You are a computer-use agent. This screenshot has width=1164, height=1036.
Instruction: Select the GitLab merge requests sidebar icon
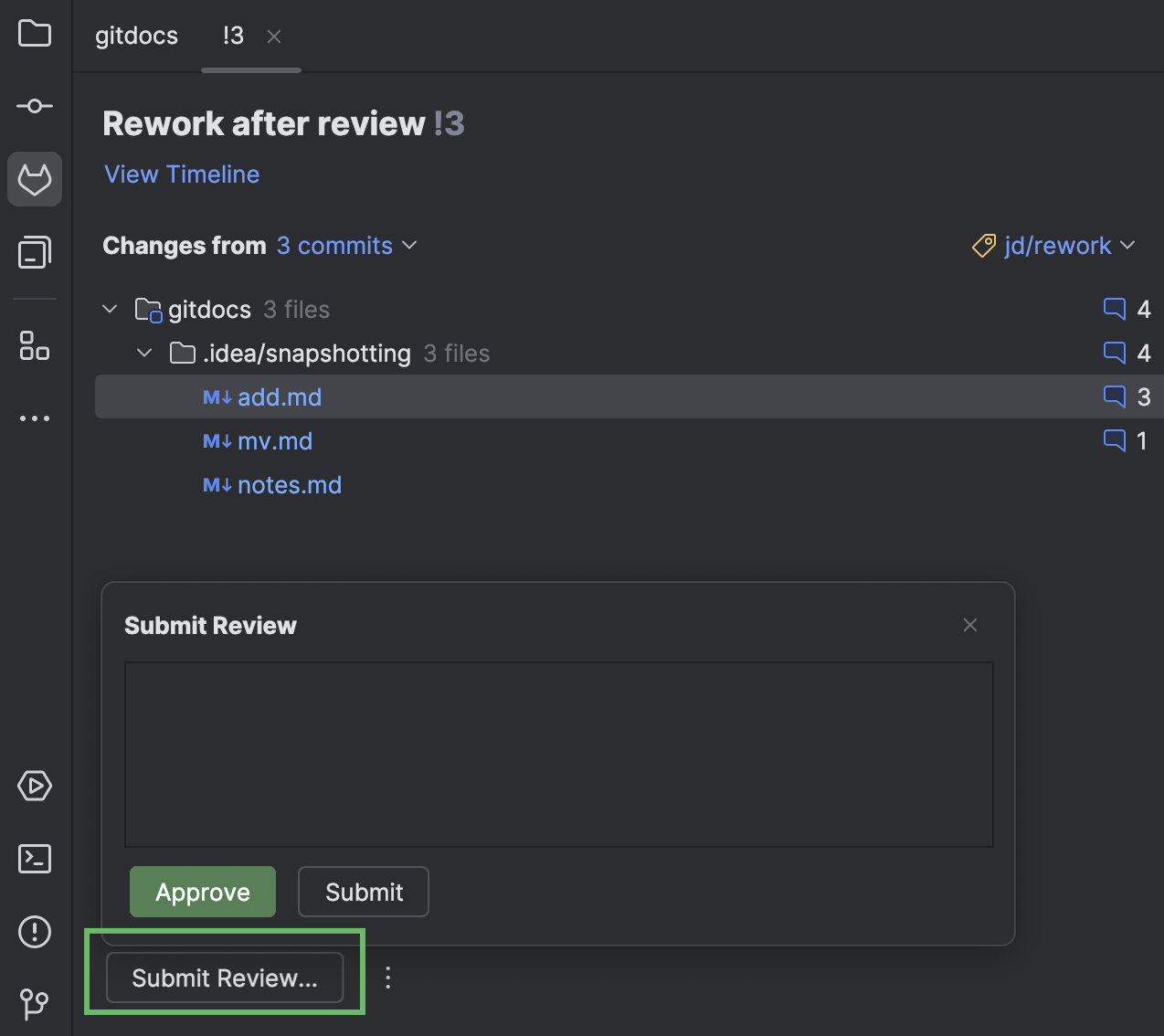34,179
